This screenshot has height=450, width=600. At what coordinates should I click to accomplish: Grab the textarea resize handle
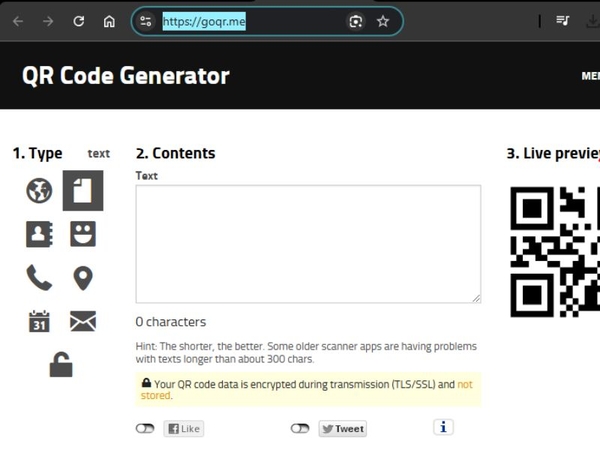click(476, 298)
